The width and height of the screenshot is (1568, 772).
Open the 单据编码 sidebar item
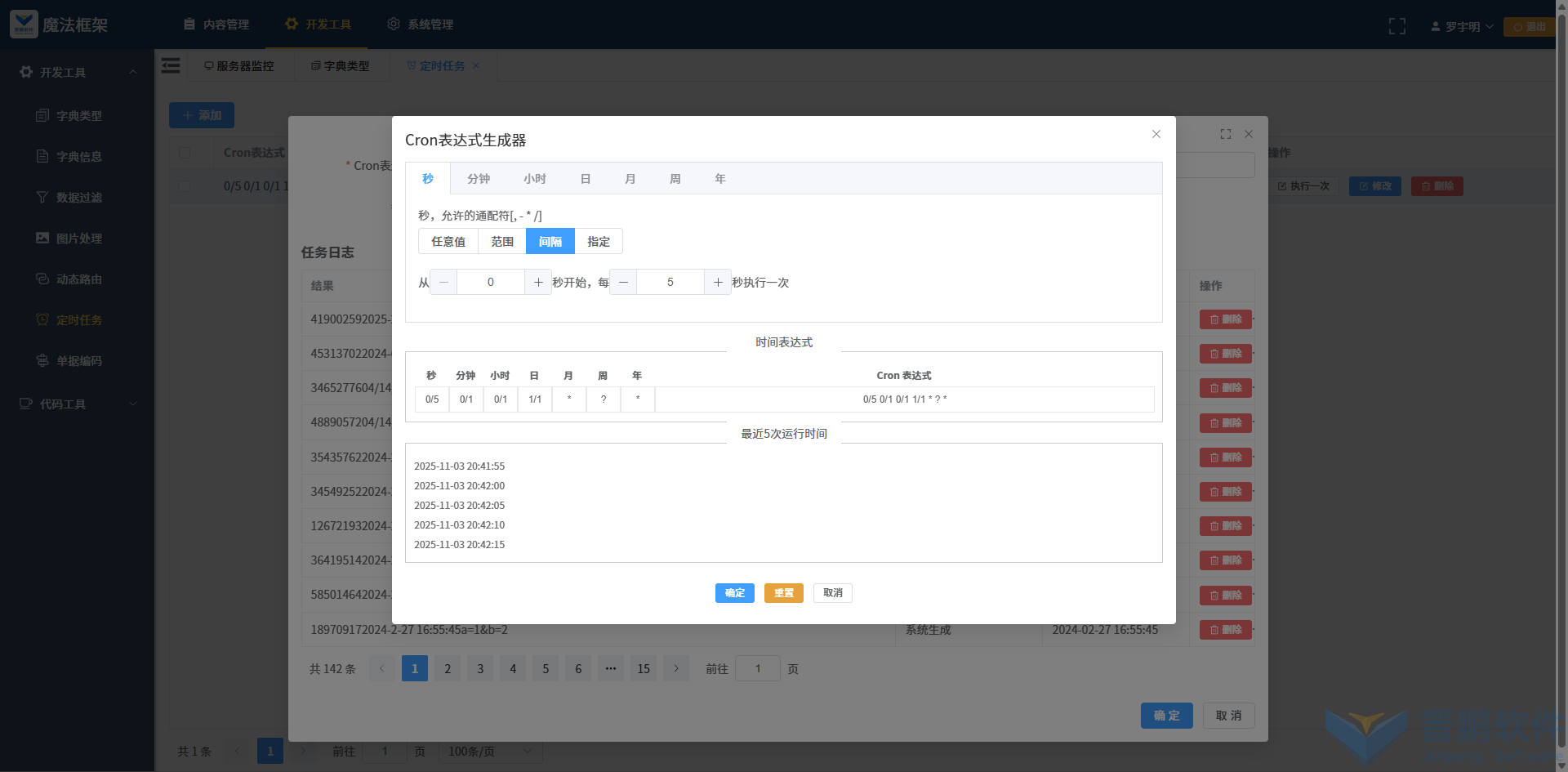coord(80,360)
